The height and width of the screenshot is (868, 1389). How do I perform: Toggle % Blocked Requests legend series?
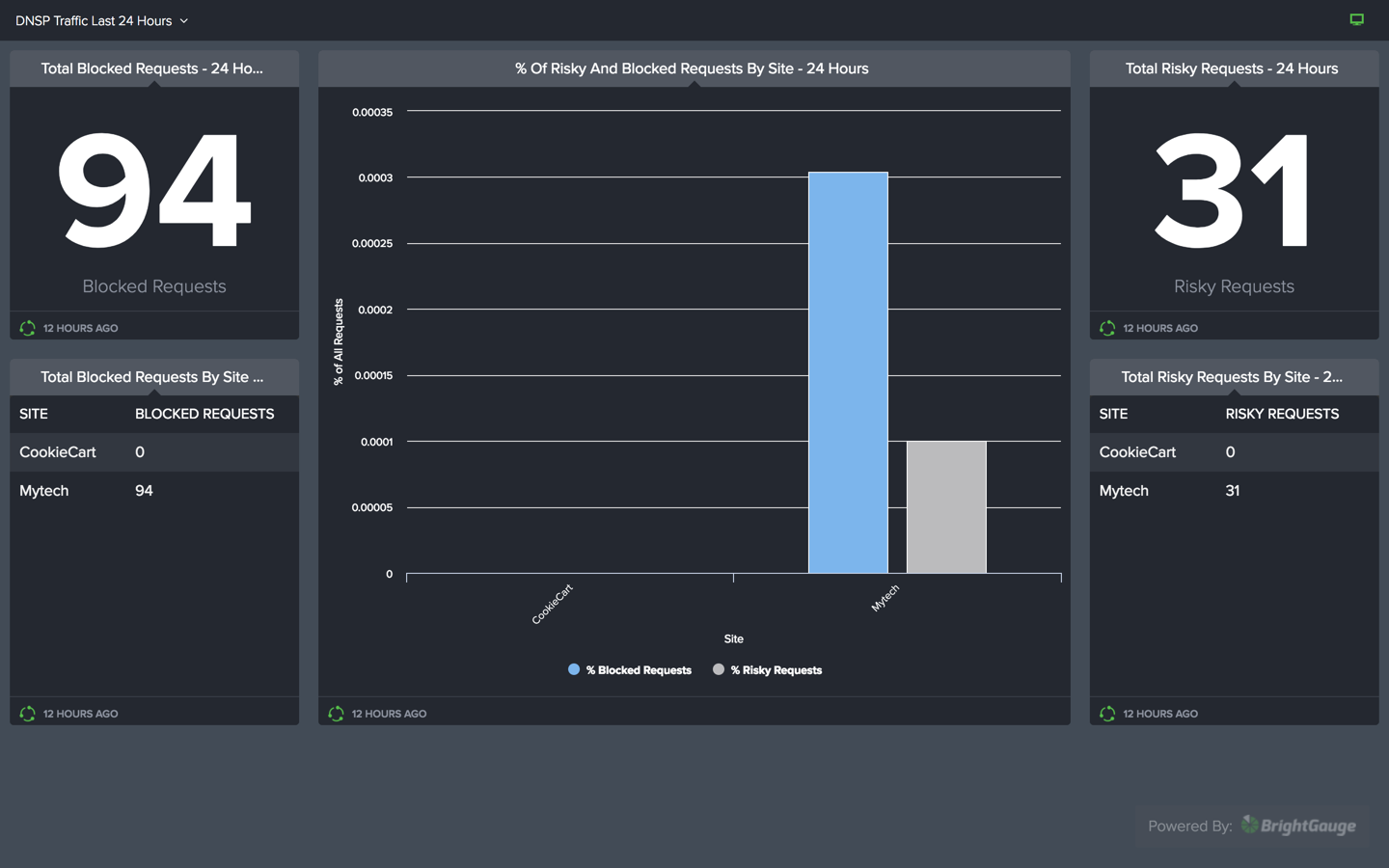630,670
